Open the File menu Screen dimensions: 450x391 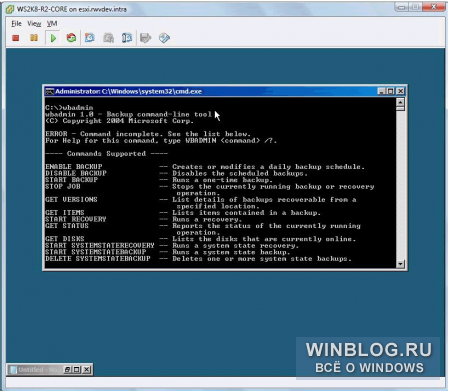click(x=16, y=24)
